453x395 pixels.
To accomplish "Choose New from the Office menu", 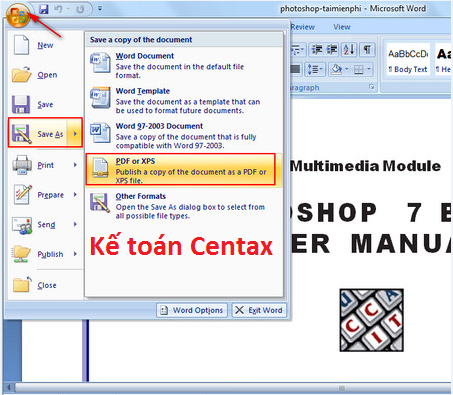I will click(x=45, y=45).
